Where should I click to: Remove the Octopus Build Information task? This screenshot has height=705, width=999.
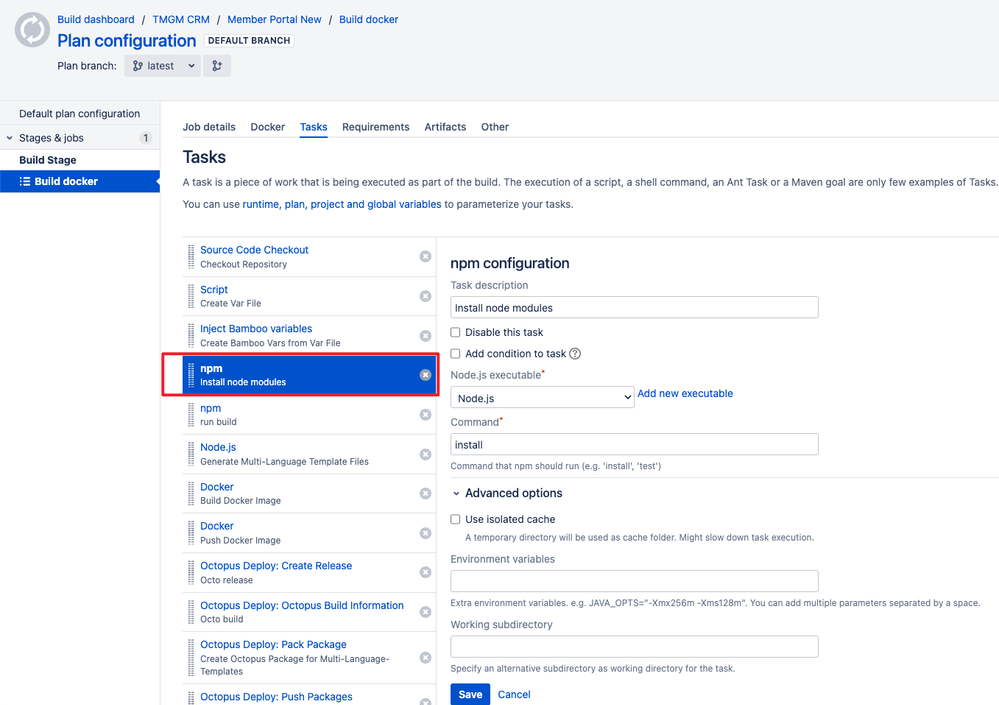click(x=426, y=612)
